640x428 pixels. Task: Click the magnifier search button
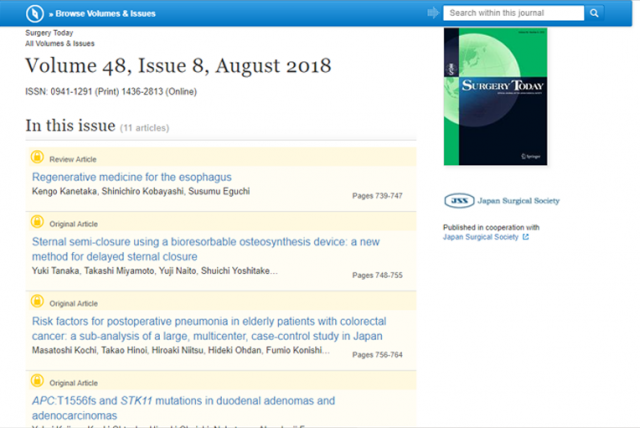[x=594, y=13]
